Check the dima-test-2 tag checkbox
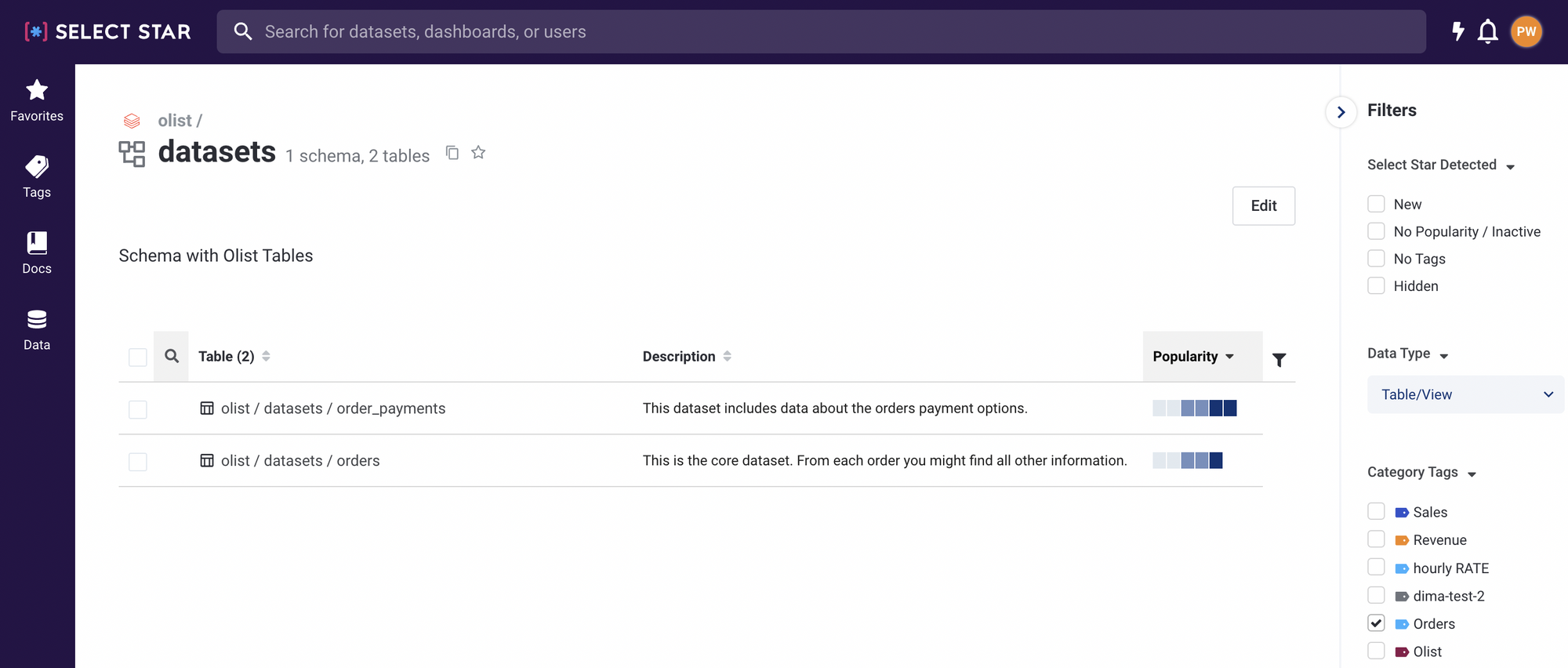 (x=1376, y=595)
